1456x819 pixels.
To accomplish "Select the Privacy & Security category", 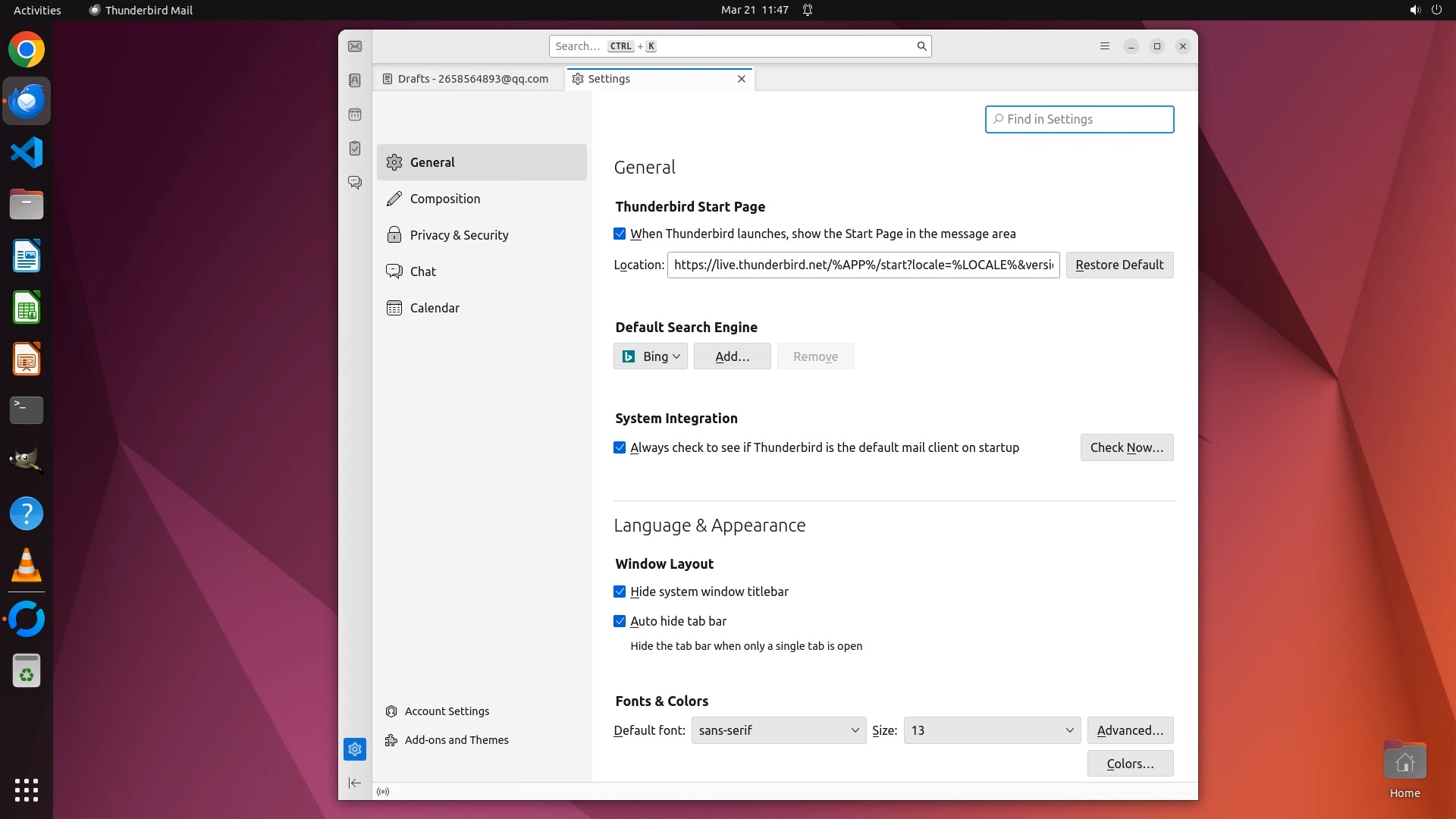I will 459,235.
